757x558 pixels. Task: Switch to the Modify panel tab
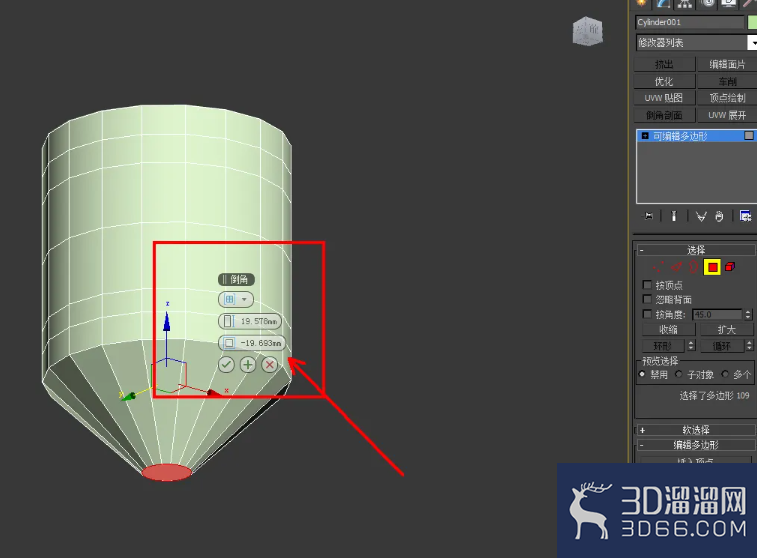coord(663,3)
